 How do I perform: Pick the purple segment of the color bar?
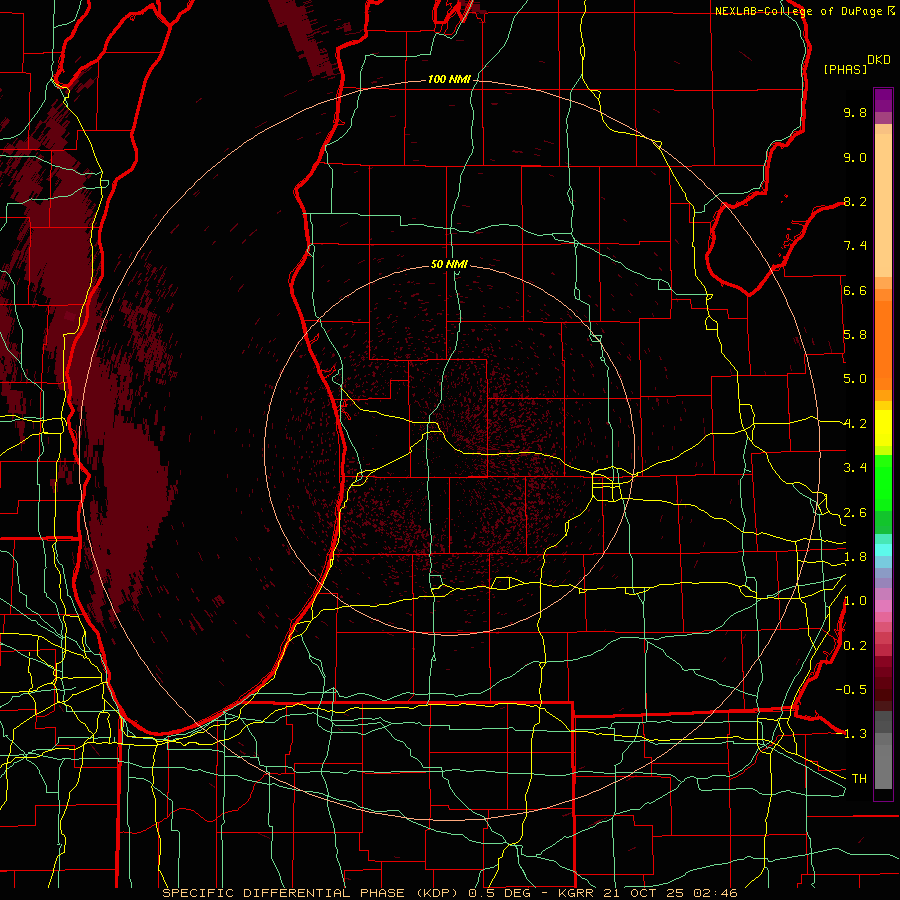(883, 100)
